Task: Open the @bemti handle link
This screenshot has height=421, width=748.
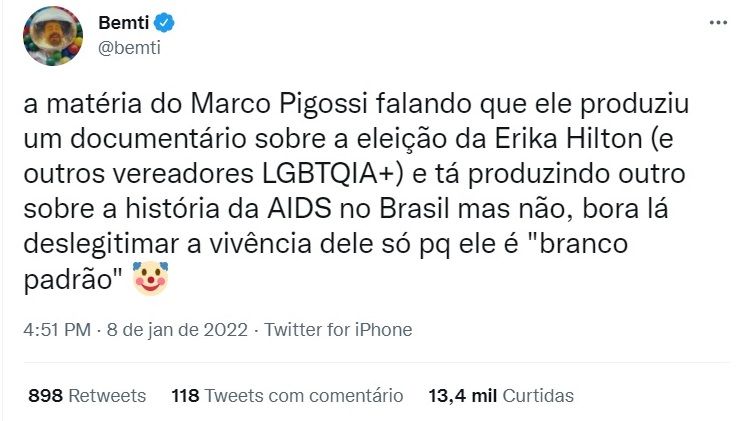Action: point(130,47)
